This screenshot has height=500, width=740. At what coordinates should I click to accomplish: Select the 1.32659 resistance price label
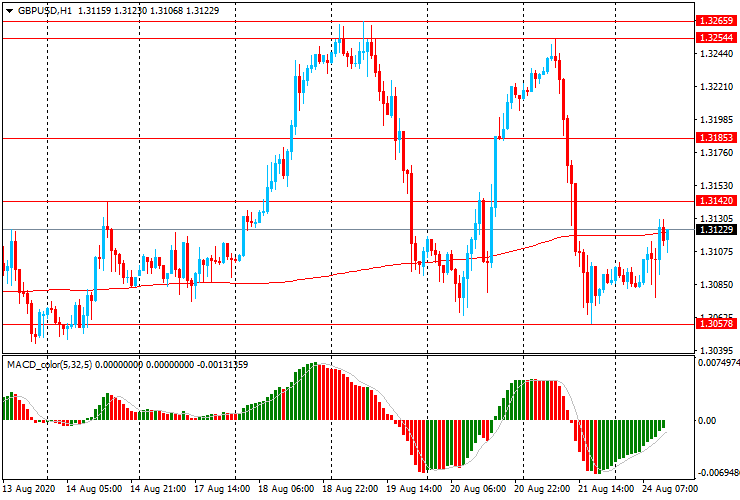pos(716,20)
